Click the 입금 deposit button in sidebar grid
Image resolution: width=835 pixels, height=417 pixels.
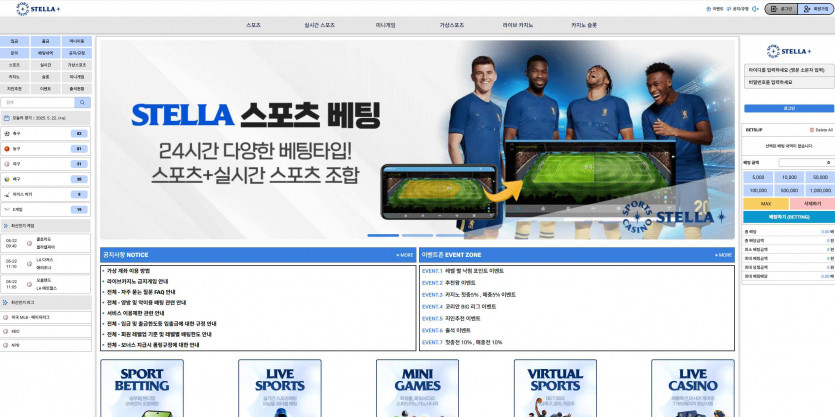15,41
